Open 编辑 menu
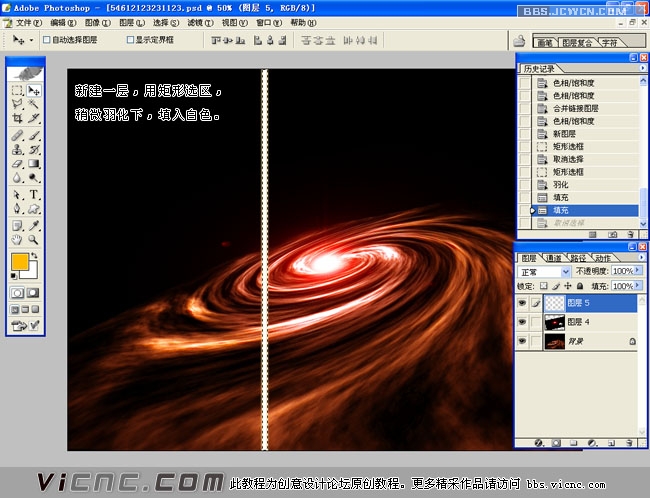The height and width of the screenshot is (498, 650). (63, 23)
